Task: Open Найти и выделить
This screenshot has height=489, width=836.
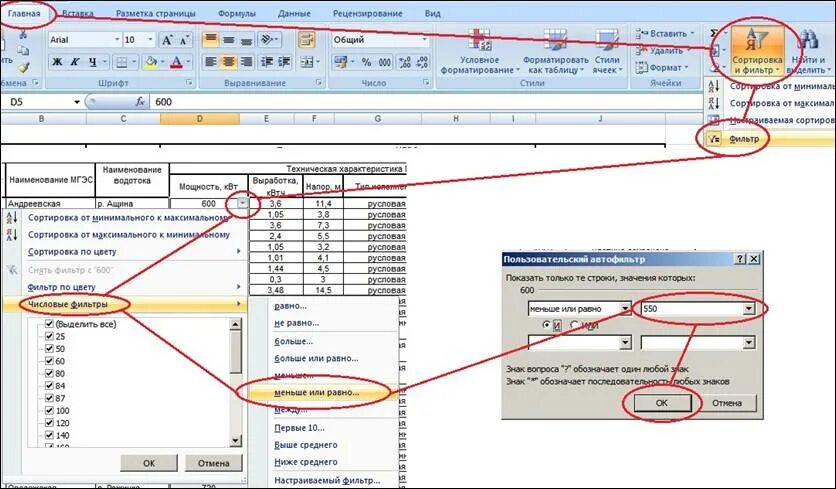Action: tap(809, 51)
